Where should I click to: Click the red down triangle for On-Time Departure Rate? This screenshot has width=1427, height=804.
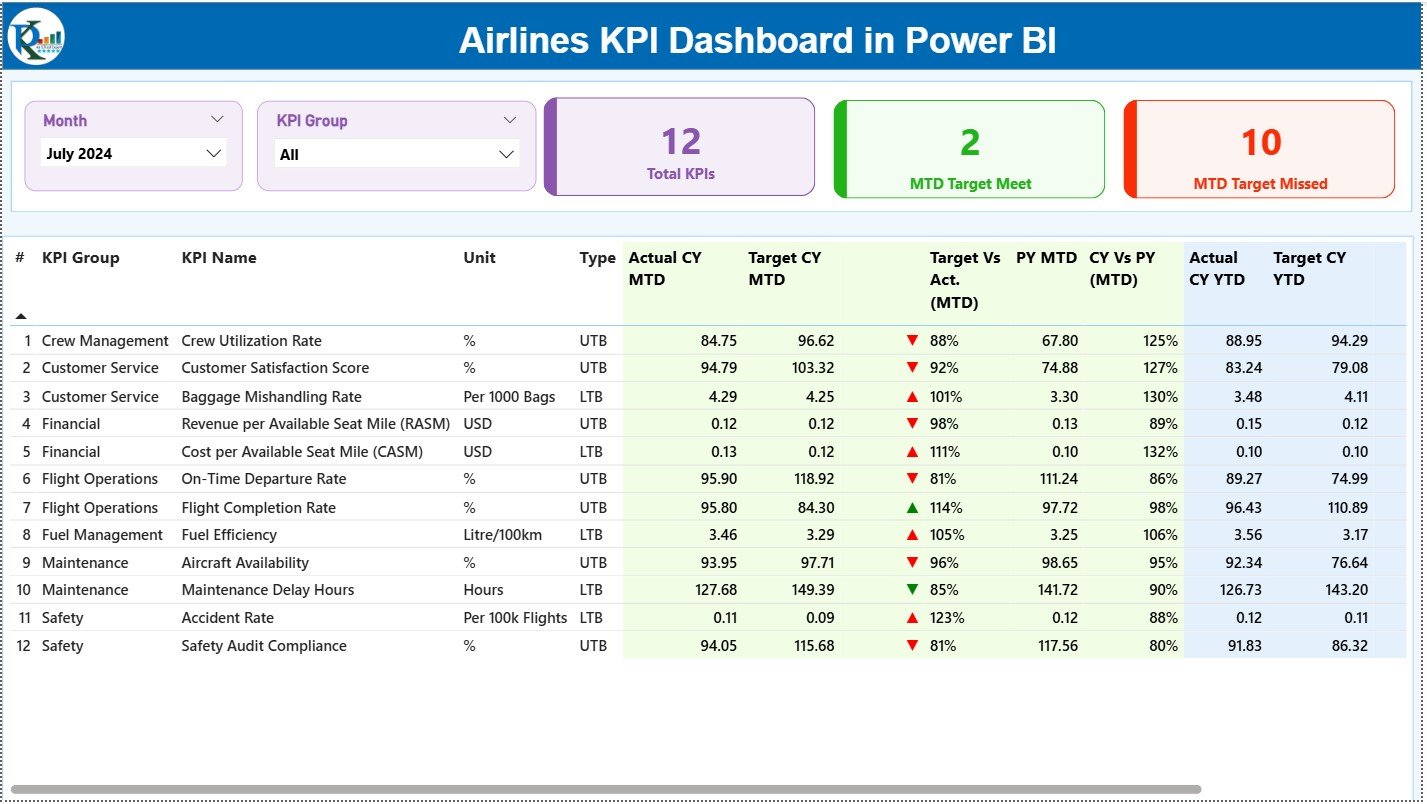coord(912,479)
